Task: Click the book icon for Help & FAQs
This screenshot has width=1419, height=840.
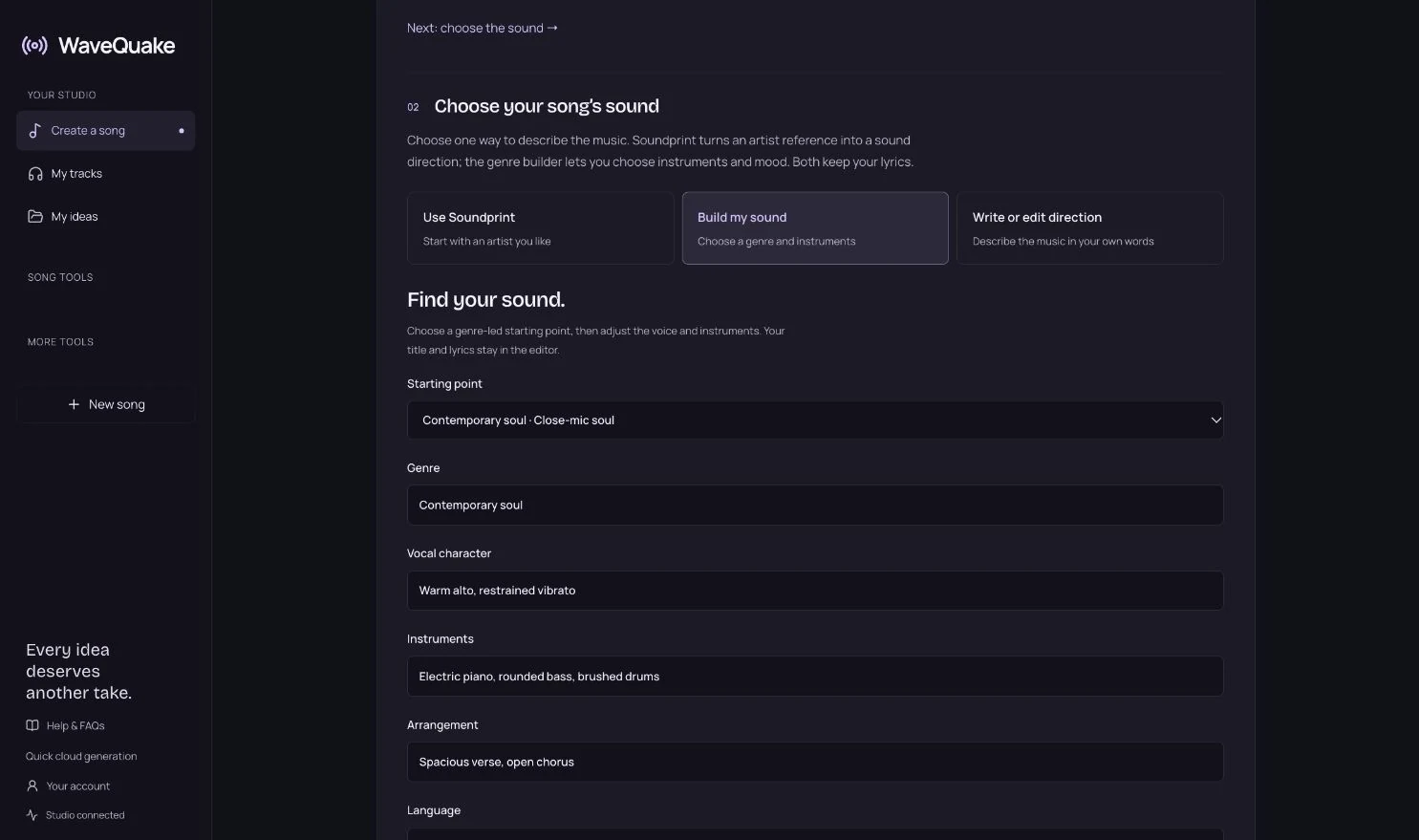Action: tap(32, 725)
